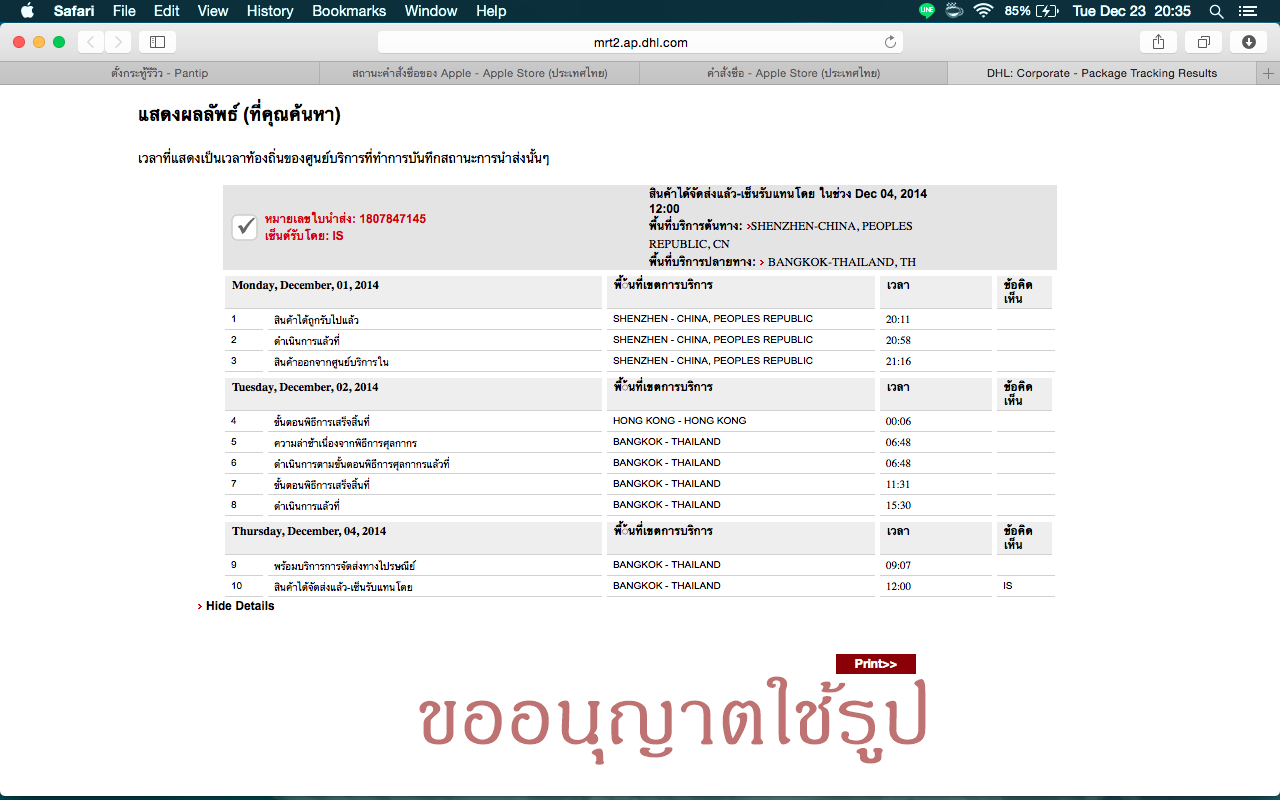1280x800 pixels.
Task: Click the Share toolbar icon
Action: [1158, 42]
